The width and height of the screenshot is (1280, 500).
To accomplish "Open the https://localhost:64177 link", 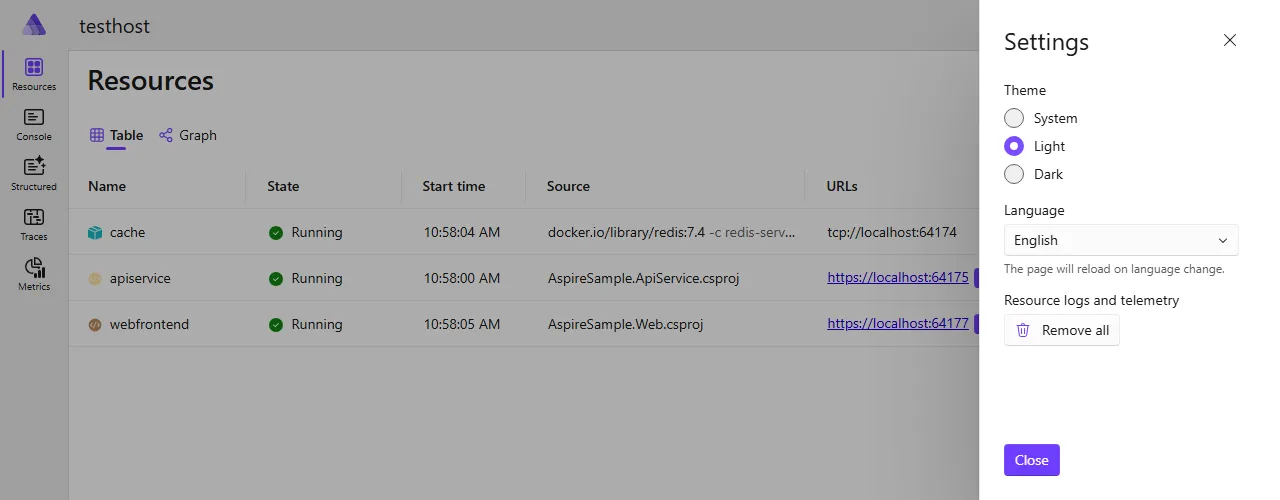I will click(x=898, y=324).
